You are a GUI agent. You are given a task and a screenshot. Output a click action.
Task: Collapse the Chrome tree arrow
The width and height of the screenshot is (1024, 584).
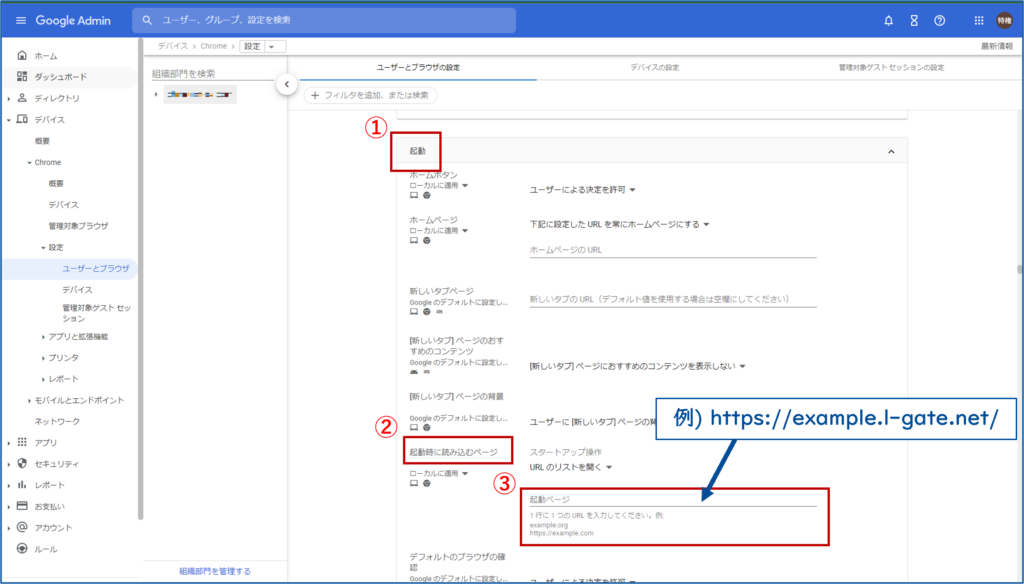tap(29, 163)
